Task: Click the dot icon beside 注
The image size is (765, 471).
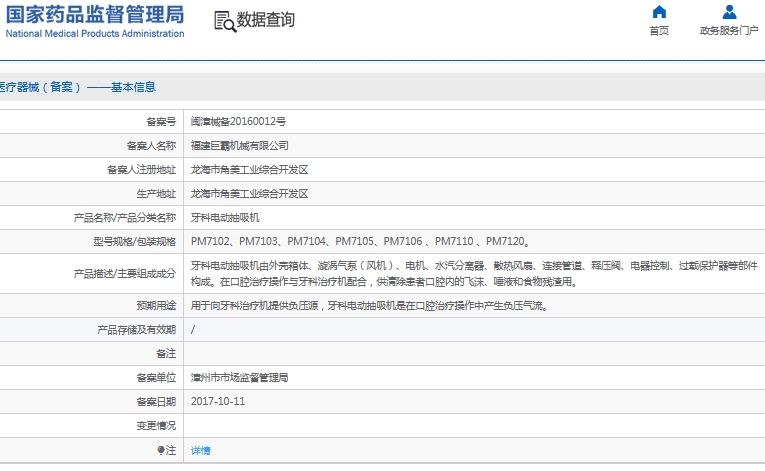Action: [x=161, y=450]
